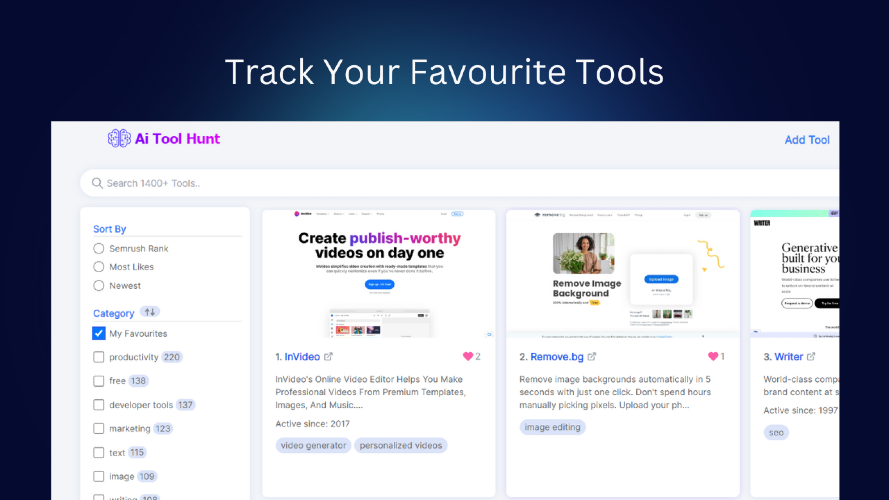Screen dimensions: 889x500
Task: Click the Add Tool link
Action: [807, 140]
